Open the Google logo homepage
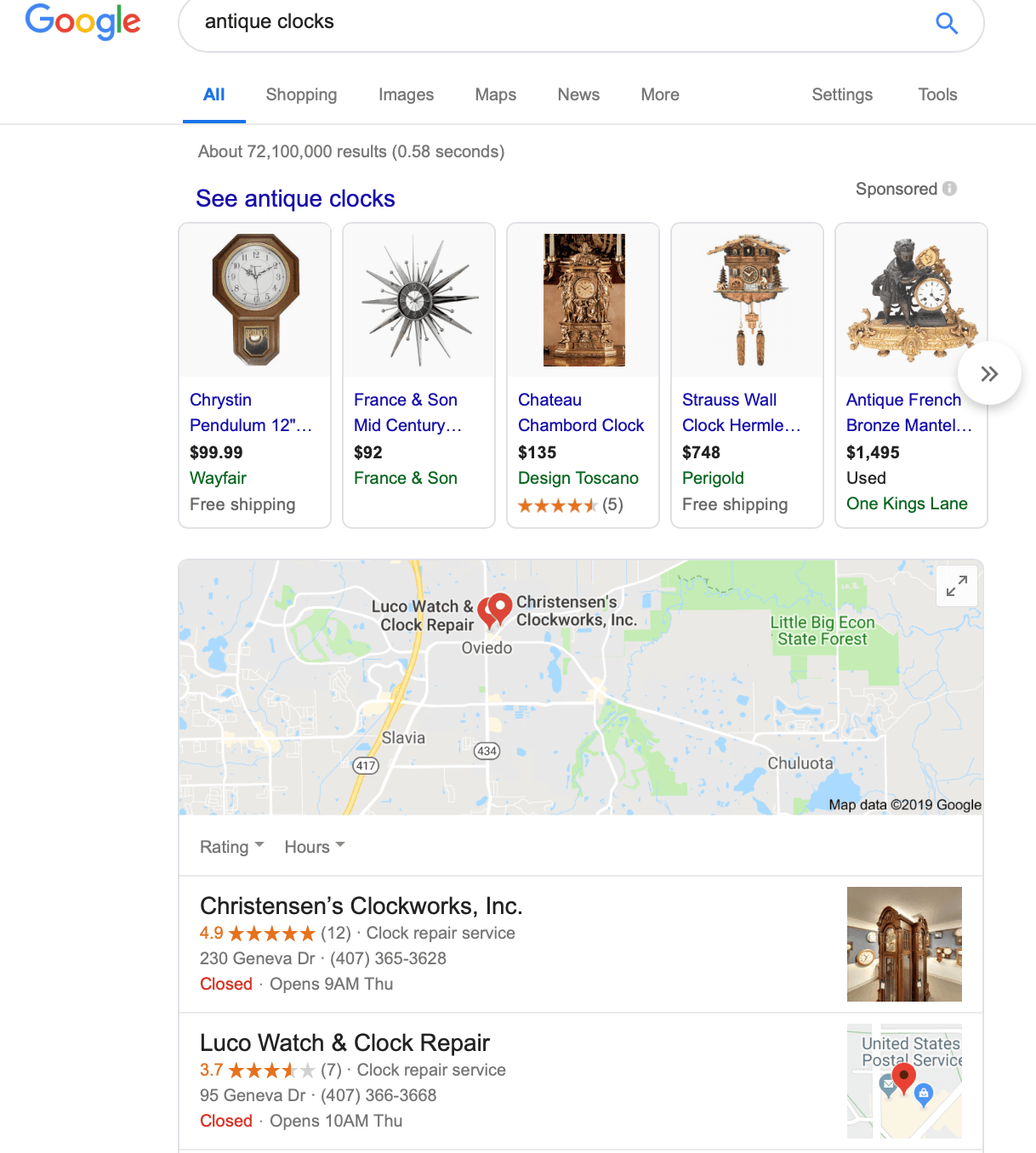The width and height of the screenshot is (1036, 1153). (x=83, y=21)
